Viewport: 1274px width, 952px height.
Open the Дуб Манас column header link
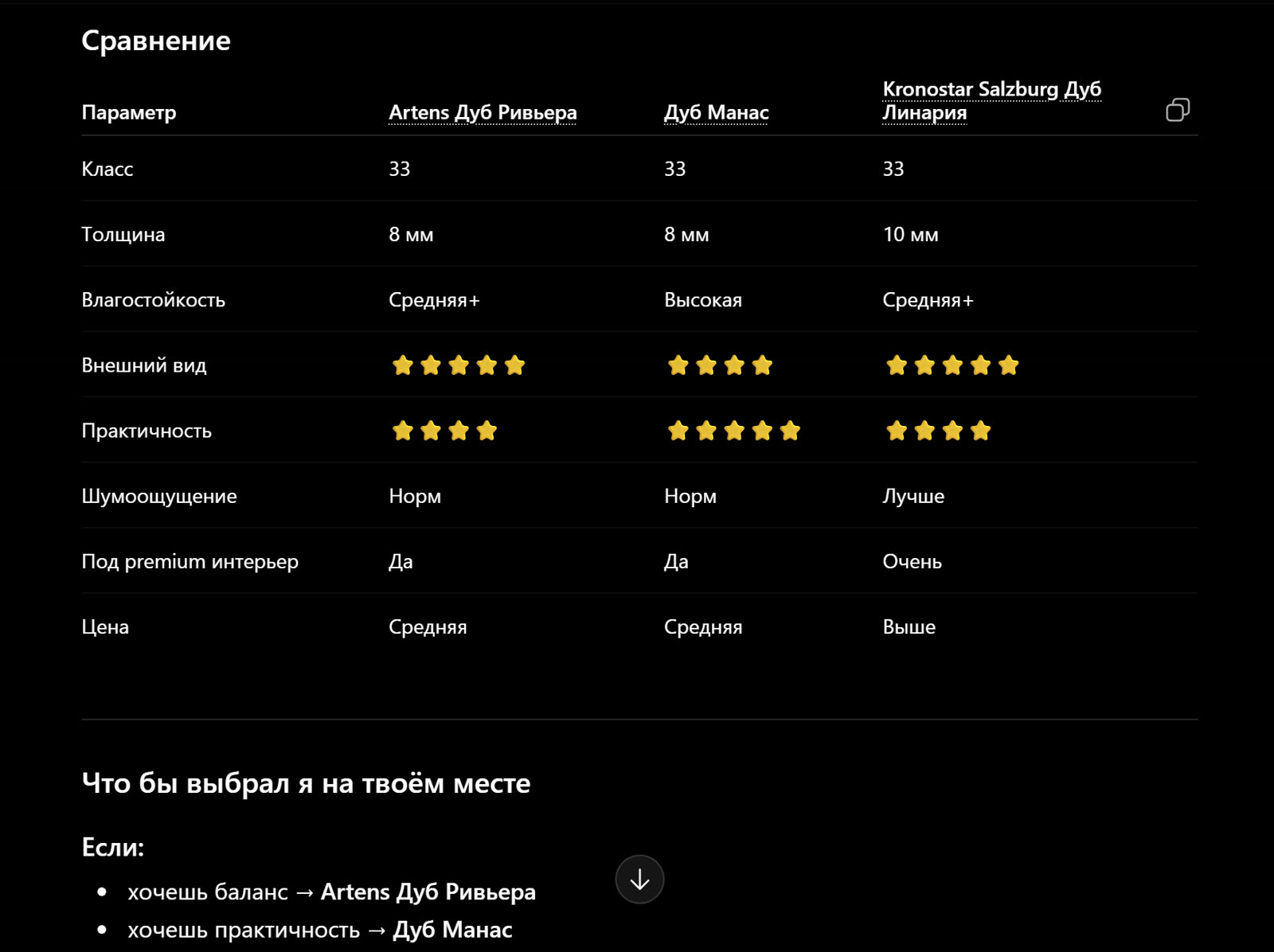coord(717,112)
